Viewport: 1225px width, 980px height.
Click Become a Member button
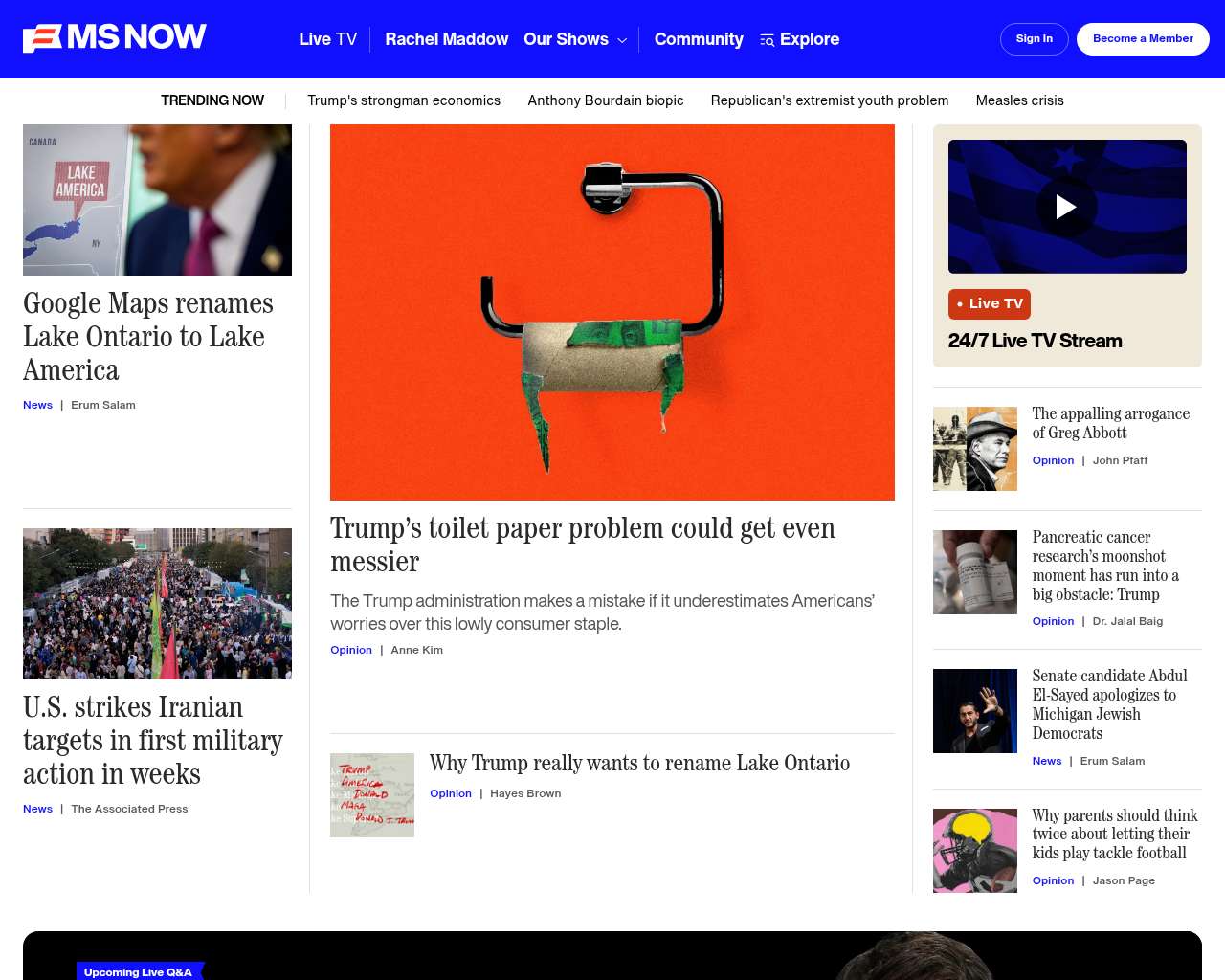[x=1143, y=39]
